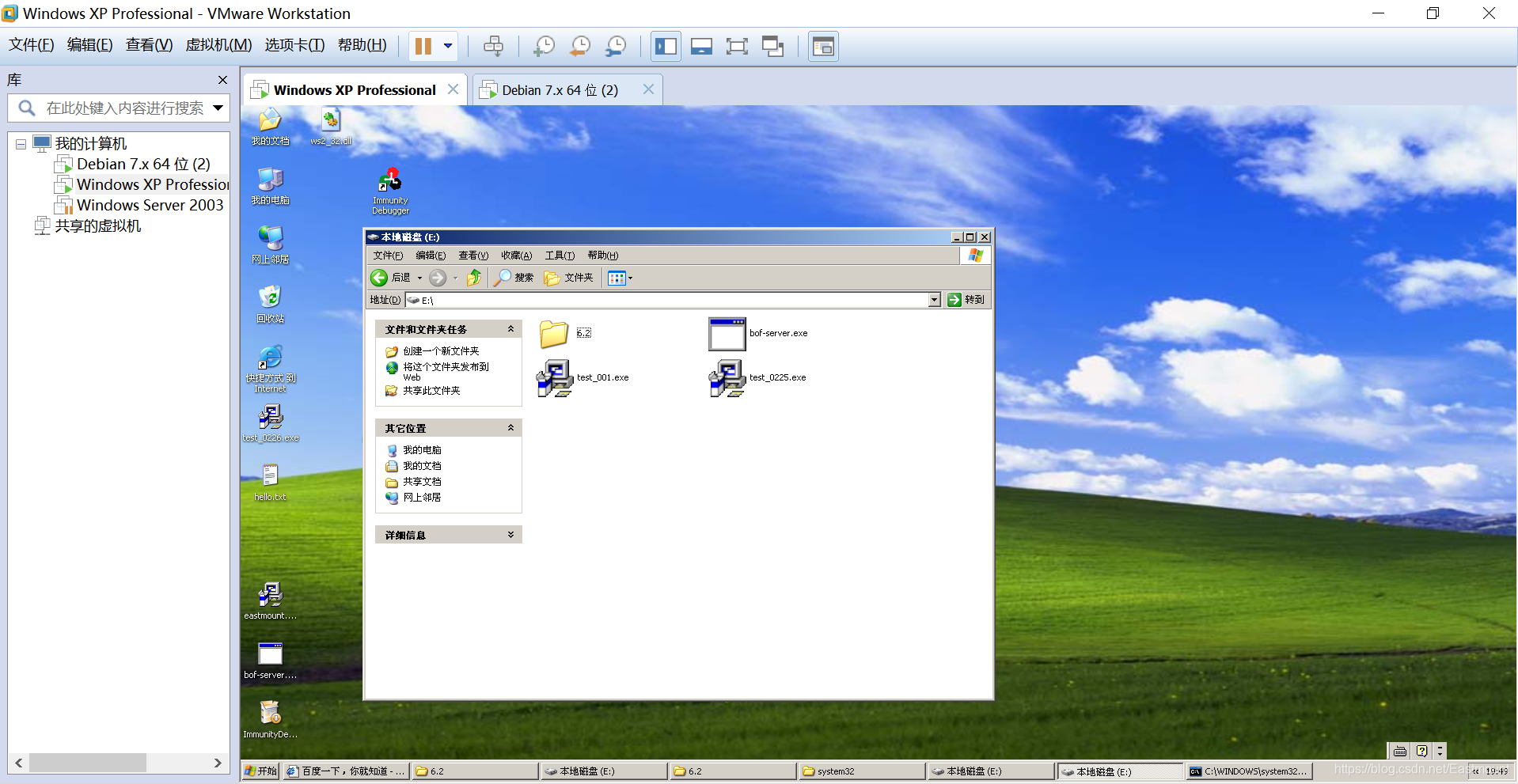Select the 6.2 folder in Explorer

(x=565, y=333)
